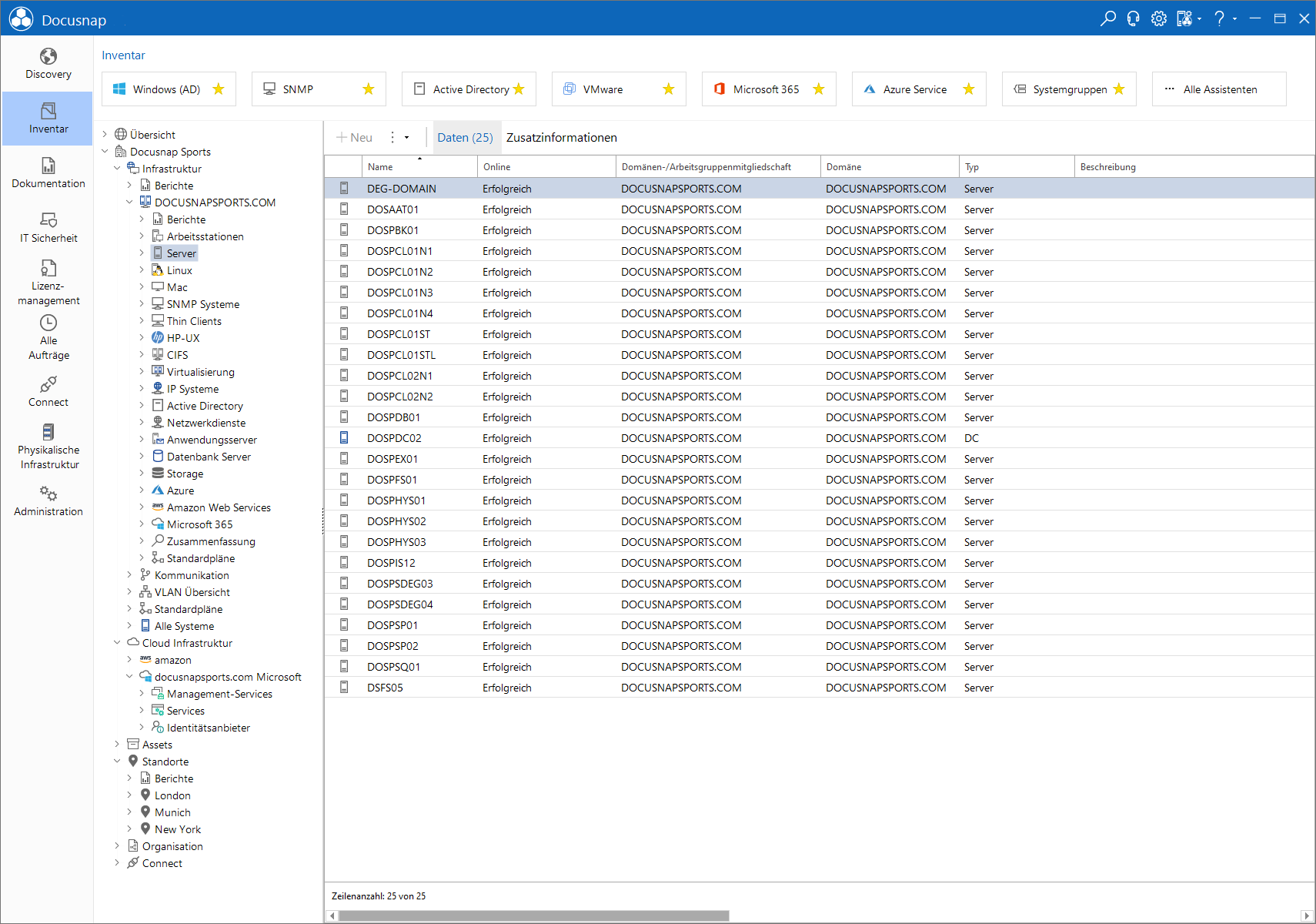Click the Microsoft 365 cloud icon in tree
The image size is (1316, 924).
click(x=158, y=524)
